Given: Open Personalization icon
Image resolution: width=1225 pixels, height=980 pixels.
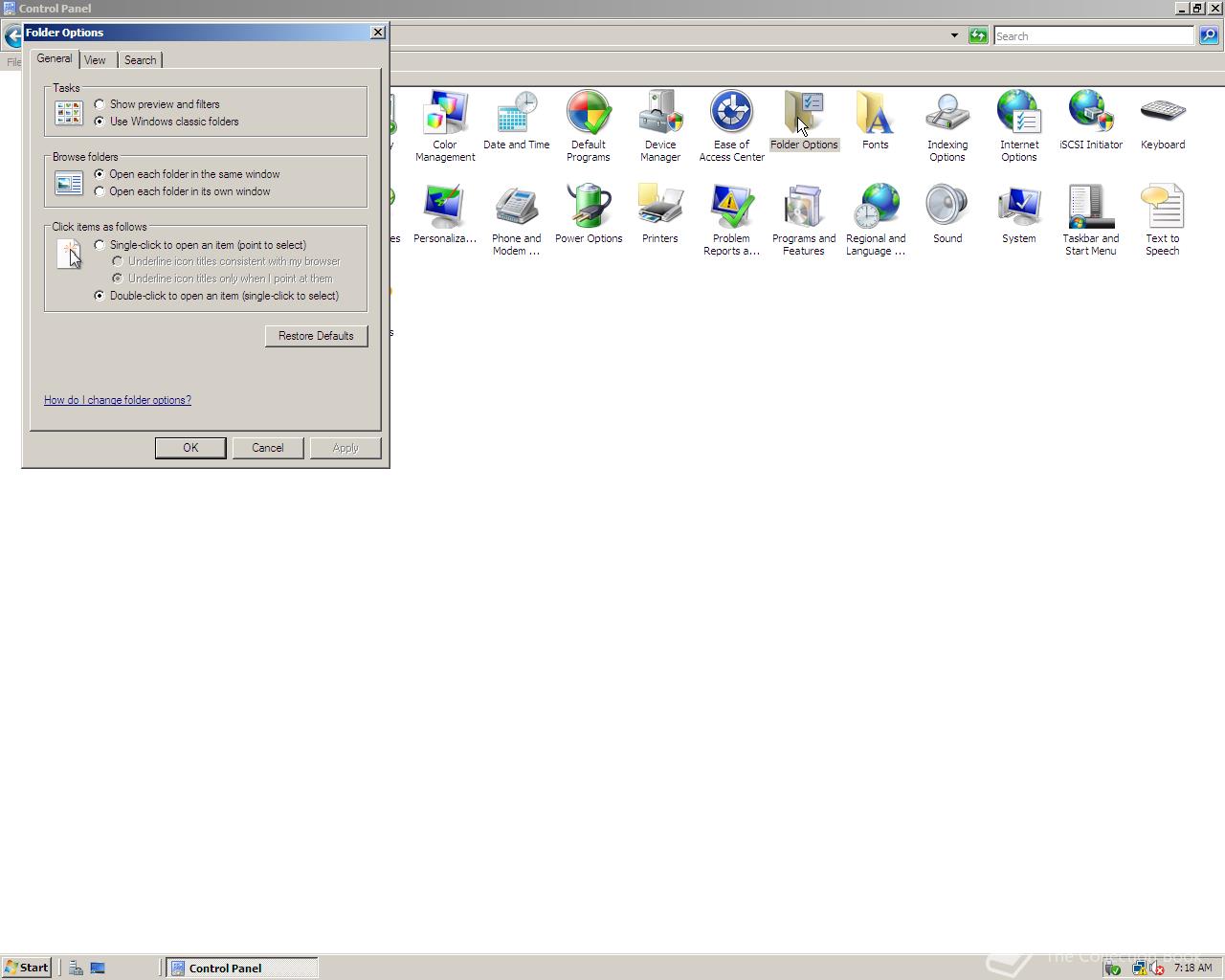Looking at the screenshot, I should [445, 214].
